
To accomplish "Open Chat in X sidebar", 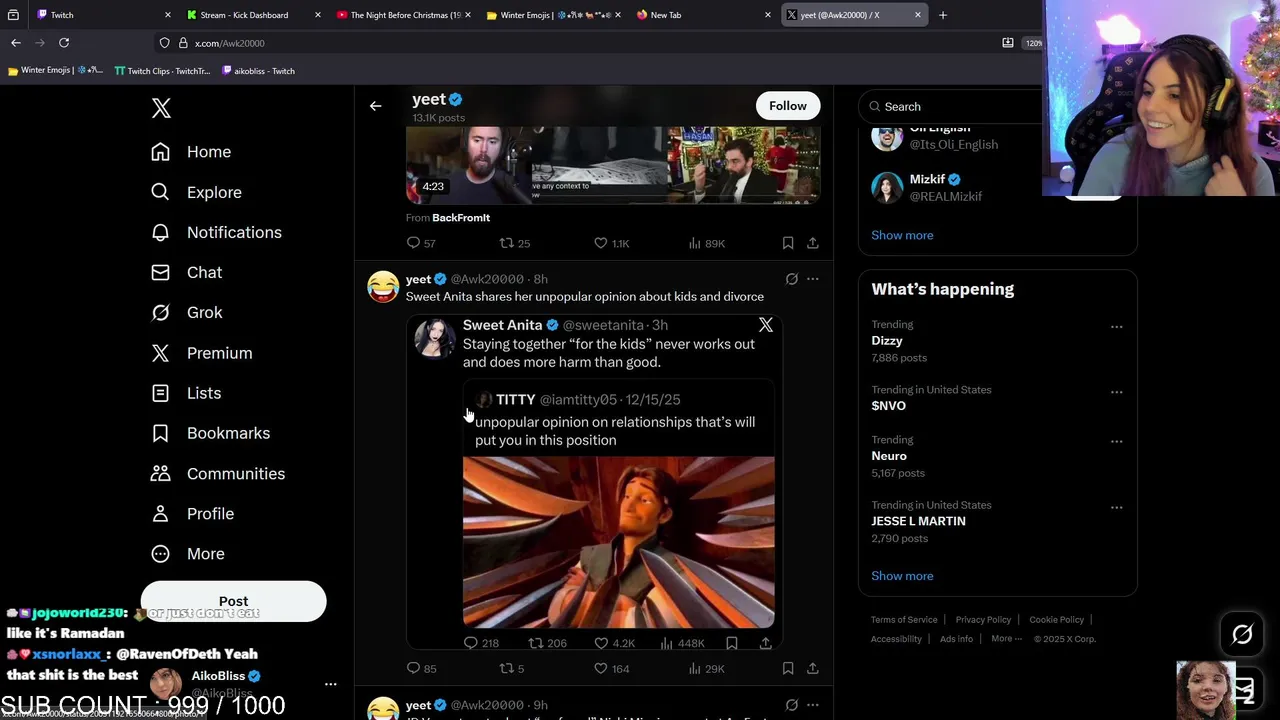I will point(187,272).
